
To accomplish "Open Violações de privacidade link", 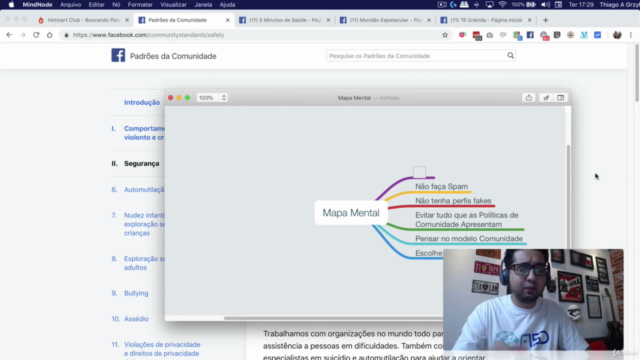I will coord(162,349).
